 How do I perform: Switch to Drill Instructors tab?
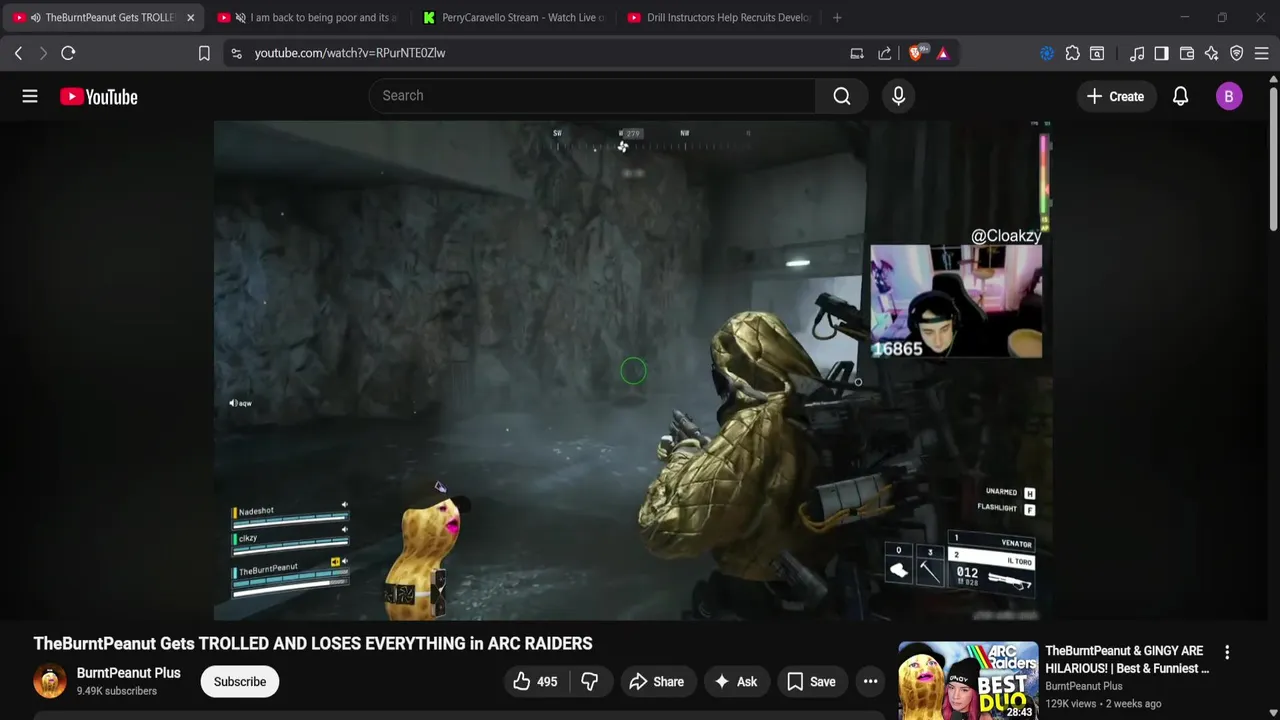tap(719, 17)
